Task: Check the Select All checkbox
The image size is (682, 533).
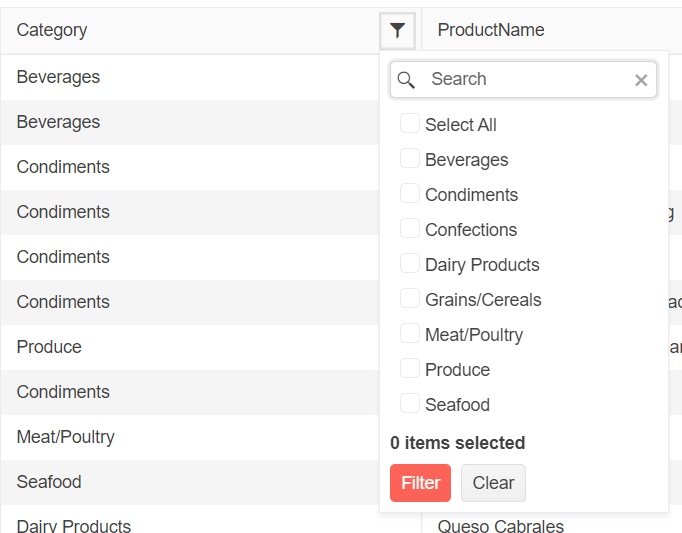Action: click(410, 124)
